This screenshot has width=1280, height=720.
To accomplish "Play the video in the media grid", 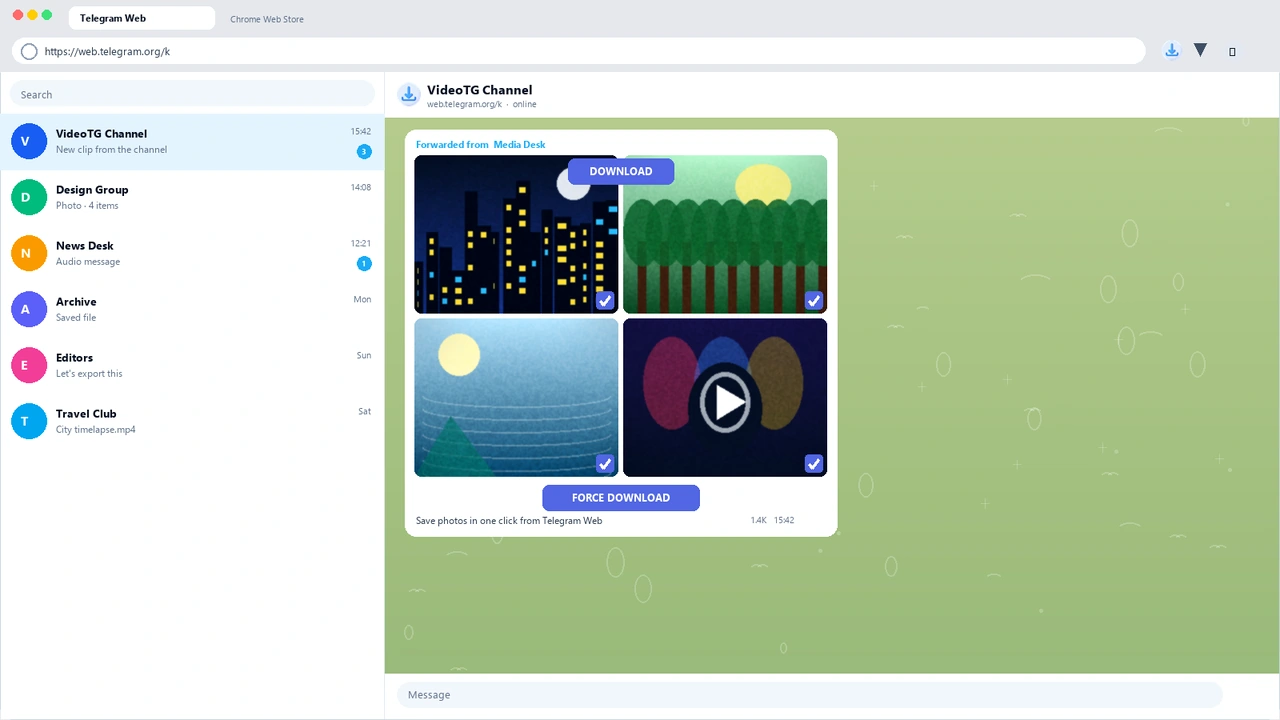I will coord(725,402).
